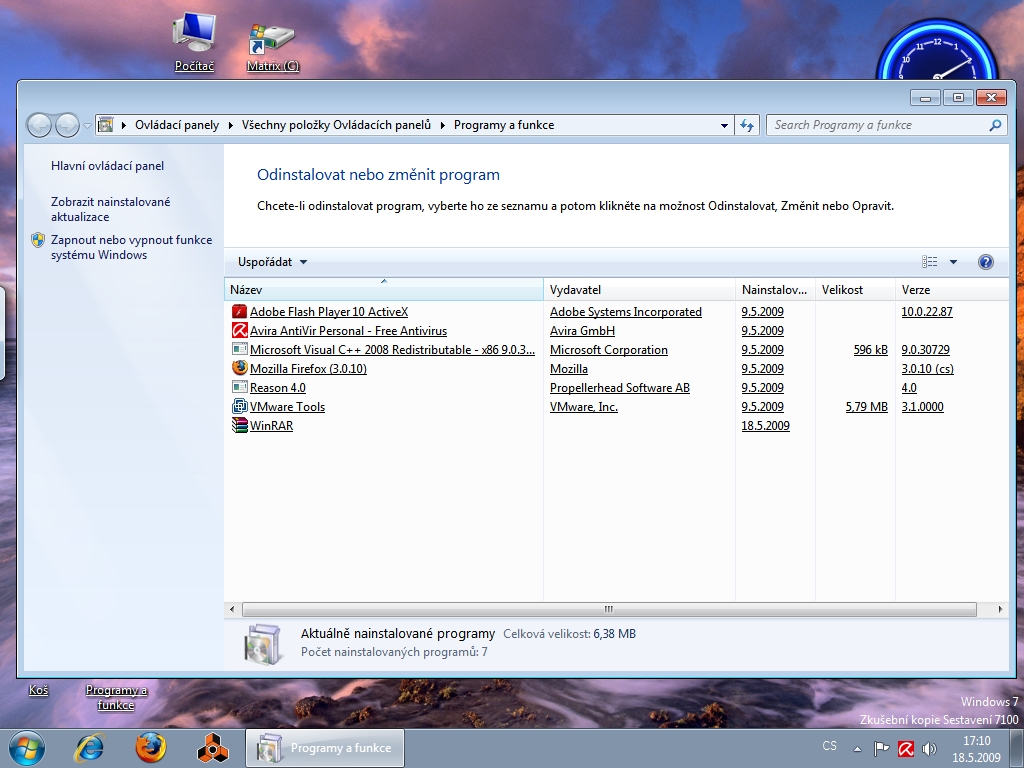Click the Mozilla Firefox icon in the list

click(x=240, y=368)
